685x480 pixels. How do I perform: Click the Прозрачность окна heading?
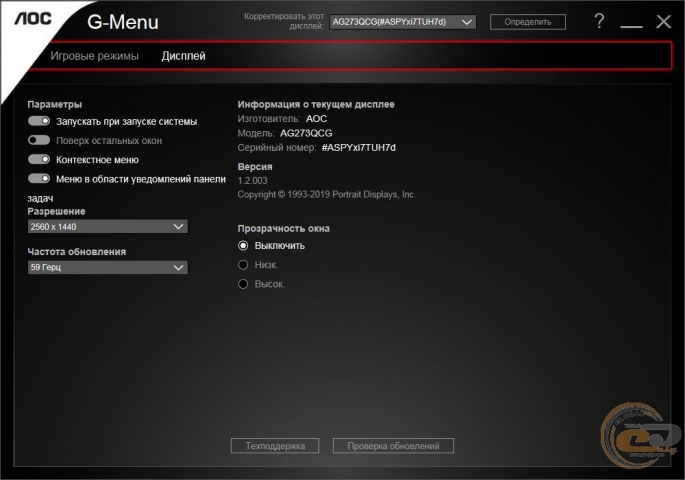284,228
